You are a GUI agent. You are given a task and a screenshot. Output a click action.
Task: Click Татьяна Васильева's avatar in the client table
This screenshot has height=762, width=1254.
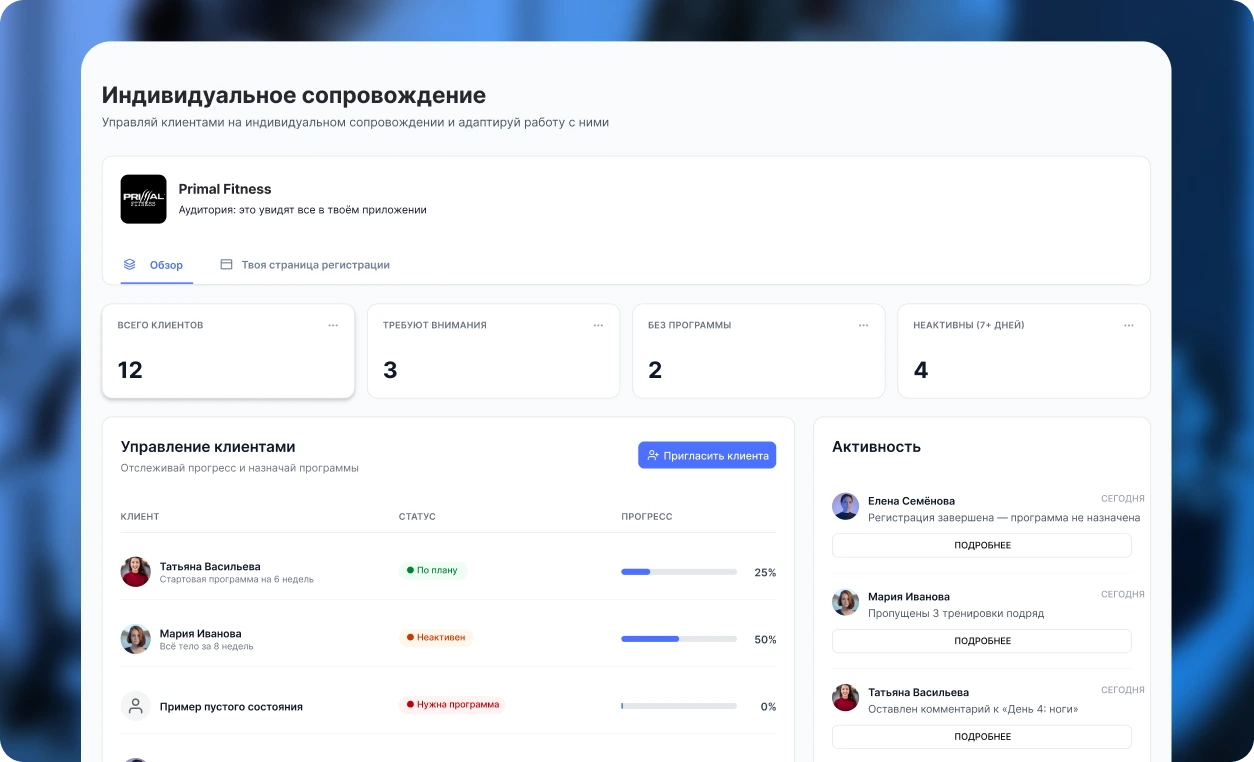(x=135, y=572)
